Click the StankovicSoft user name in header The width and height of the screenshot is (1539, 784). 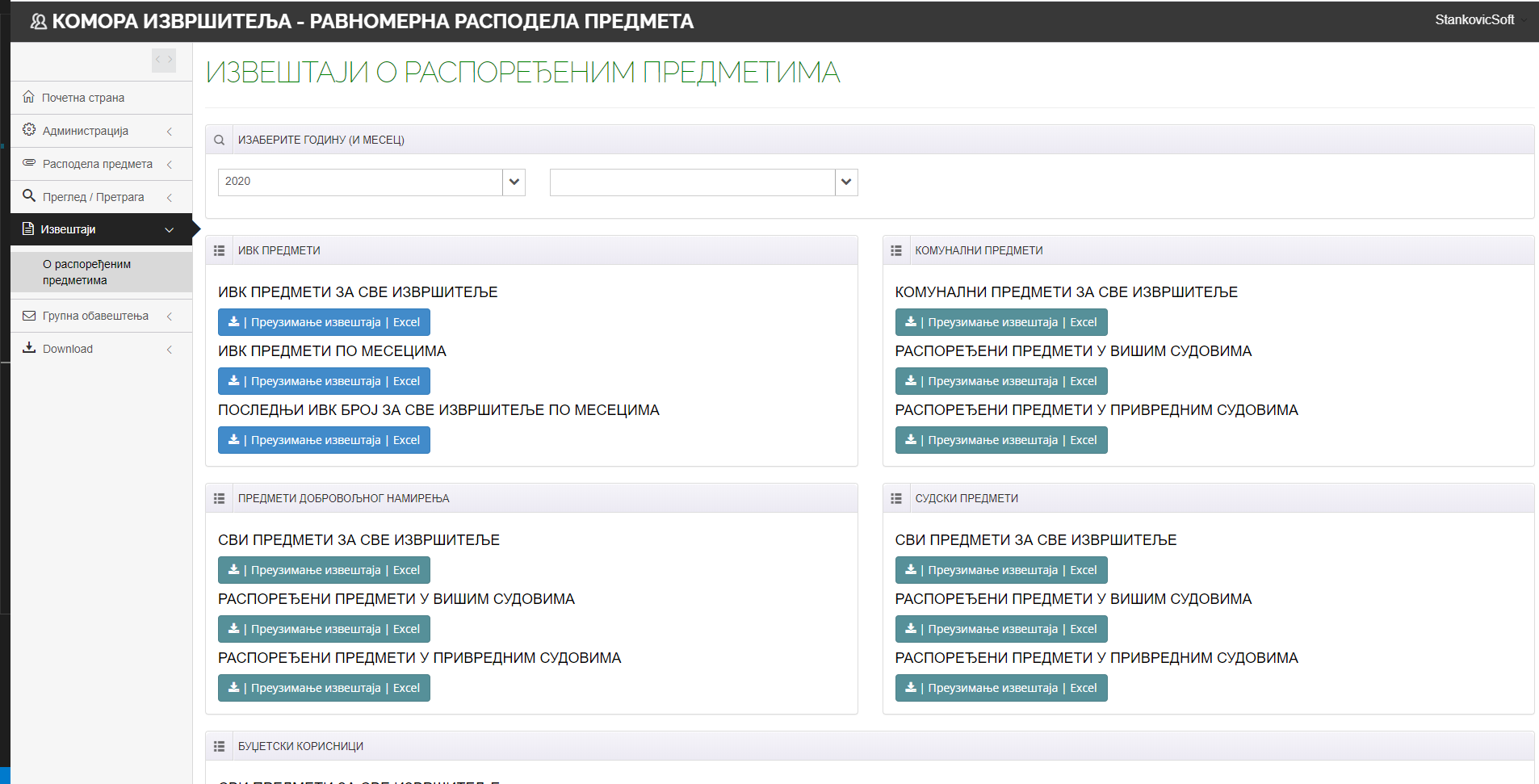pos(1474,20)
